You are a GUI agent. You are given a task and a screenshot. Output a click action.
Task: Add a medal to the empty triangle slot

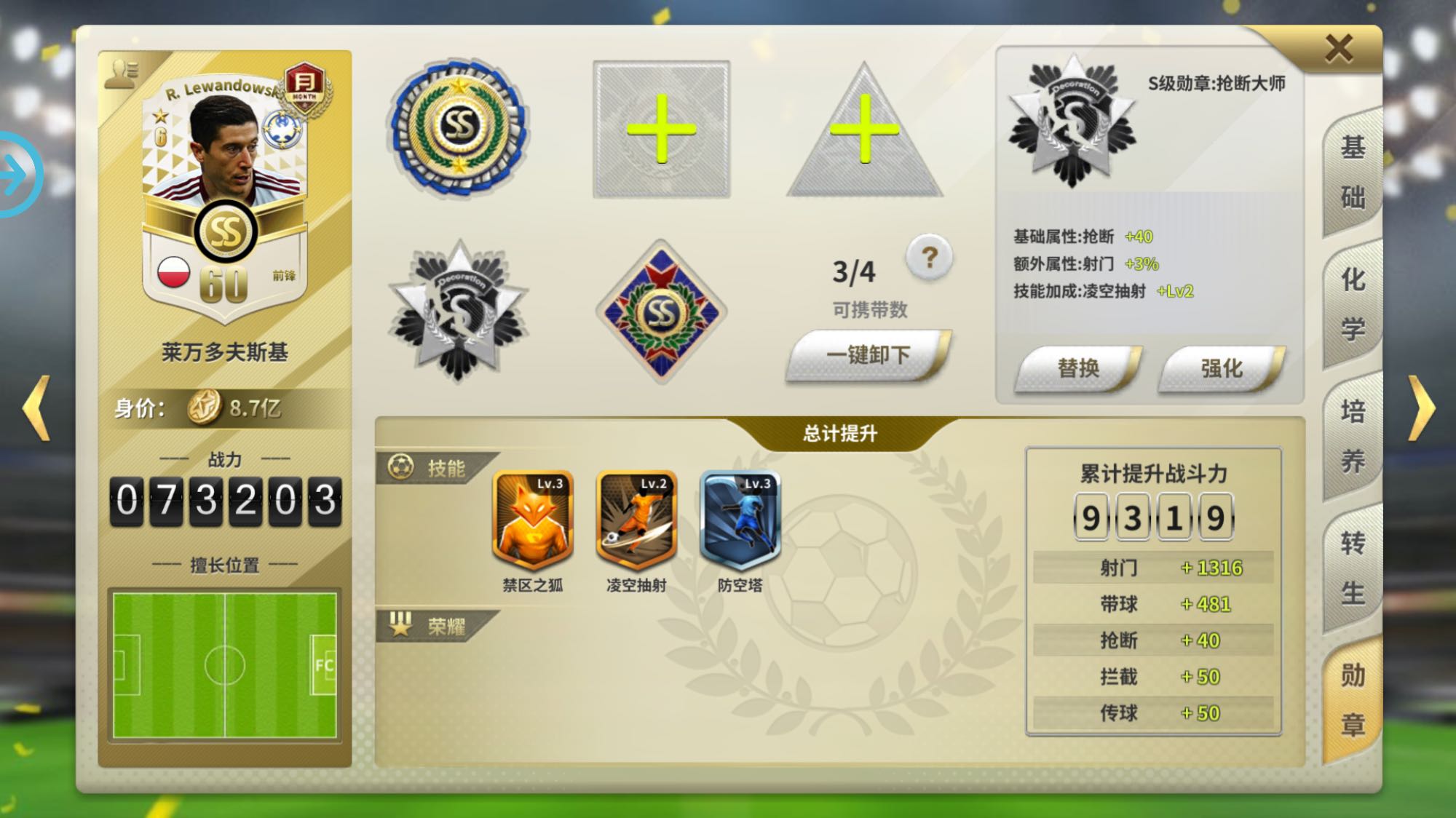pyautogui.click(x=864, y=131)
